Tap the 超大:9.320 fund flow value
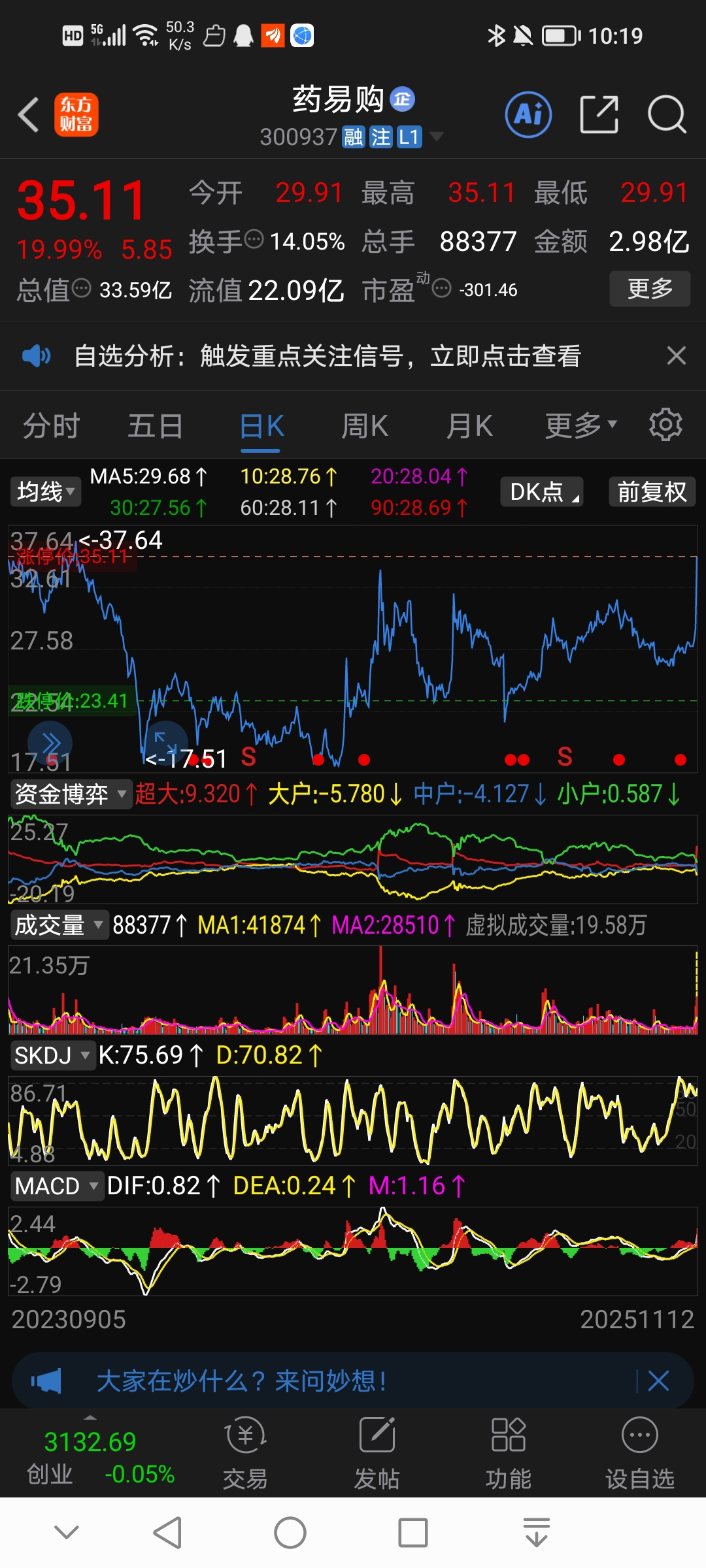 pos(196,794)
